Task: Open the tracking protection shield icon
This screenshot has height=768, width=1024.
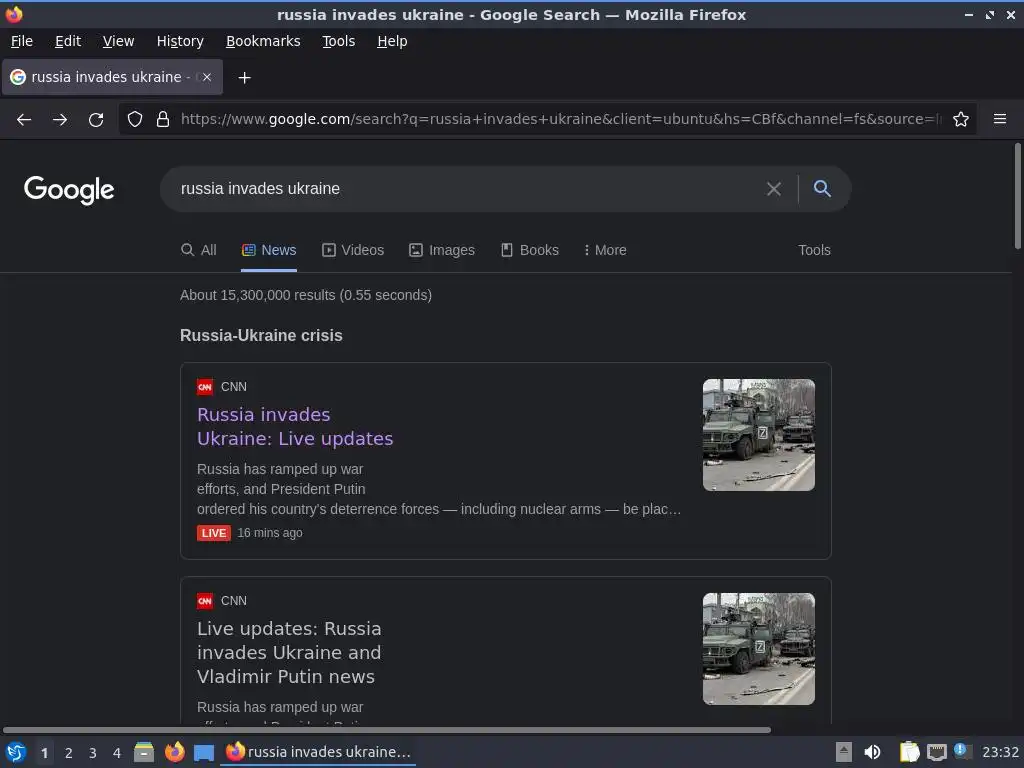Action: click(x=135, y=119)
